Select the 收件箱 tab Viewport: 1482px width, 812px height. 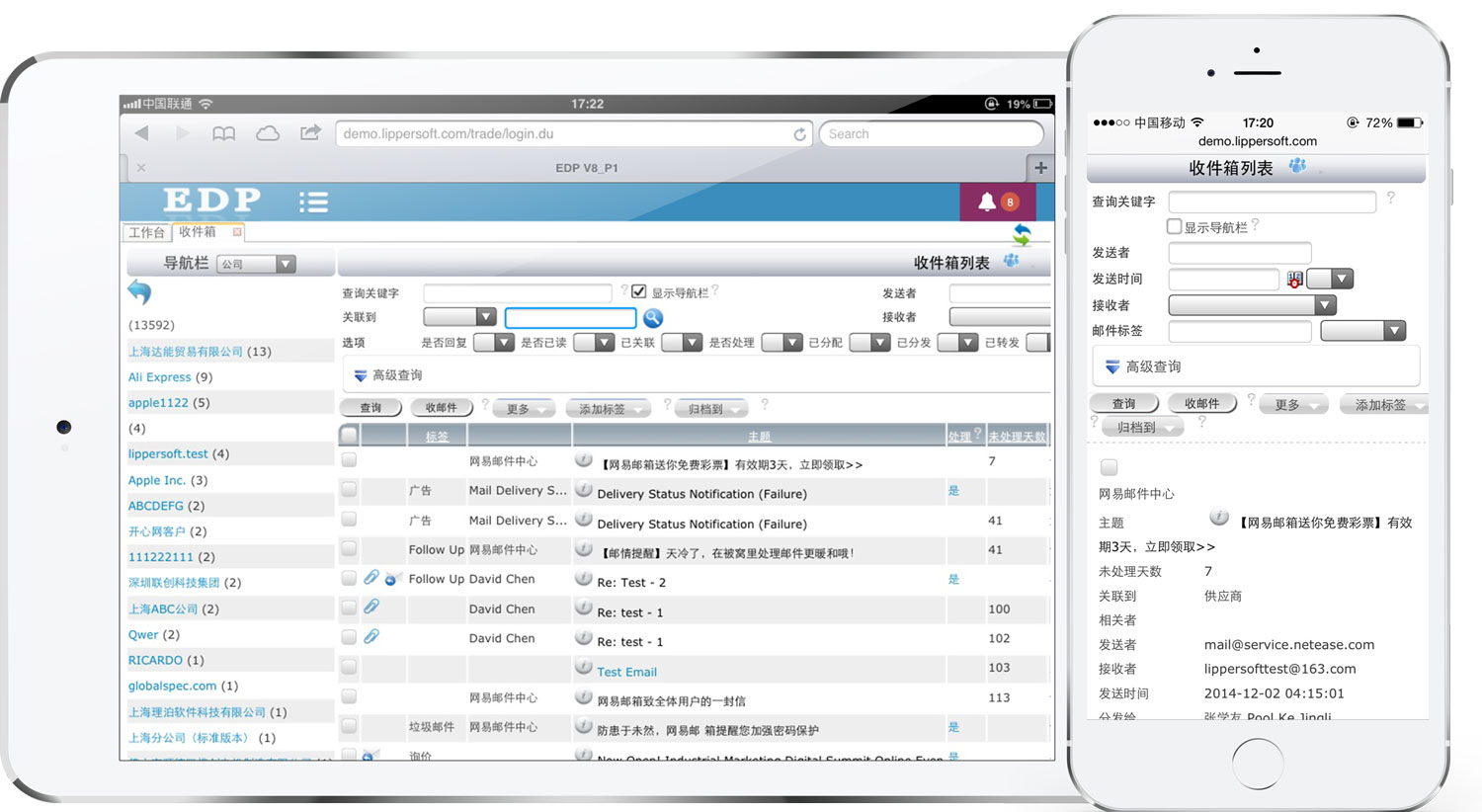[x=198, y=231]
